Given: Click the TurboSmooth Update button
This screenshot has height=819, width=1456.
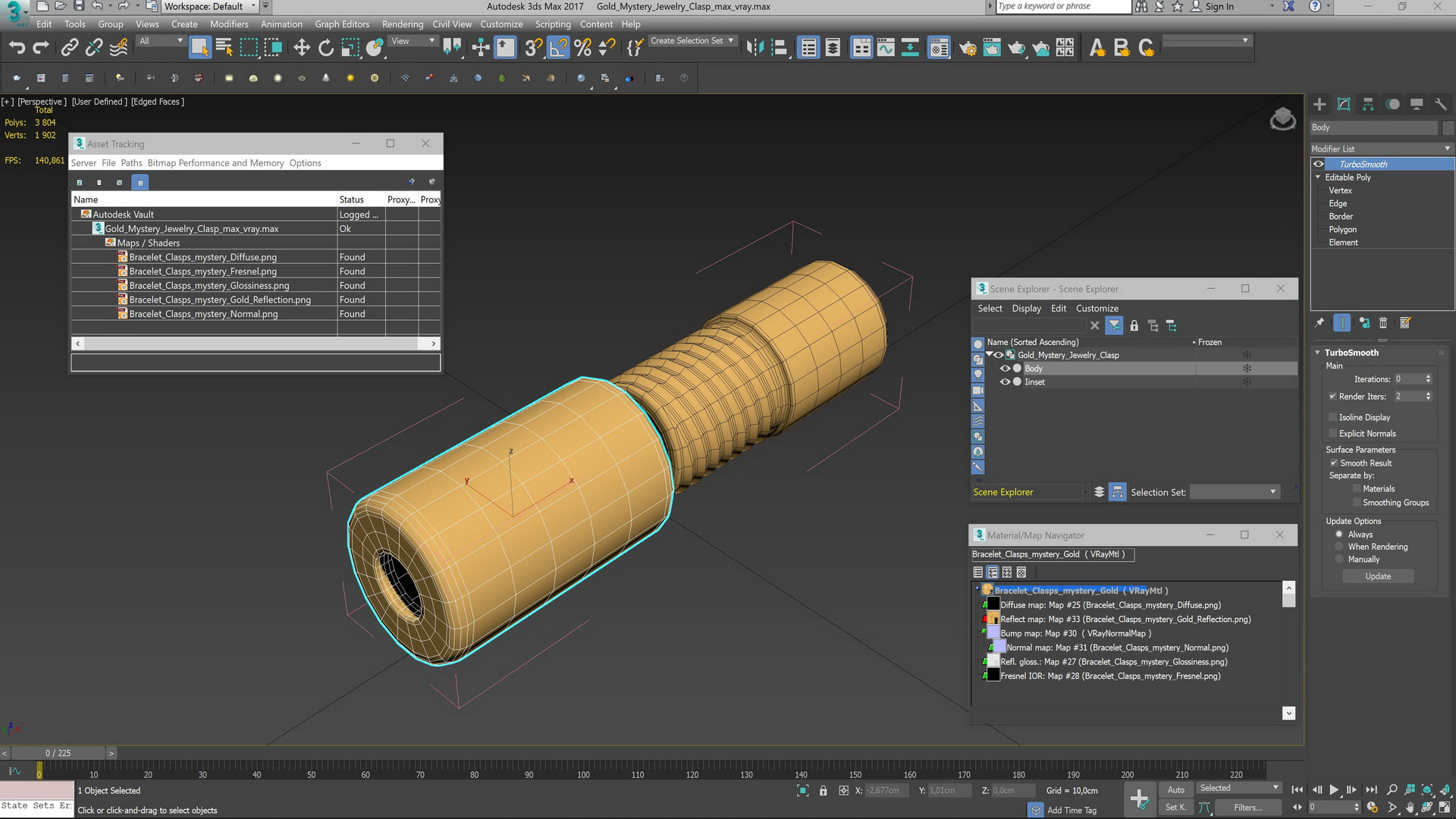Looking at the screenshot, I should [x=1378, y=576].
